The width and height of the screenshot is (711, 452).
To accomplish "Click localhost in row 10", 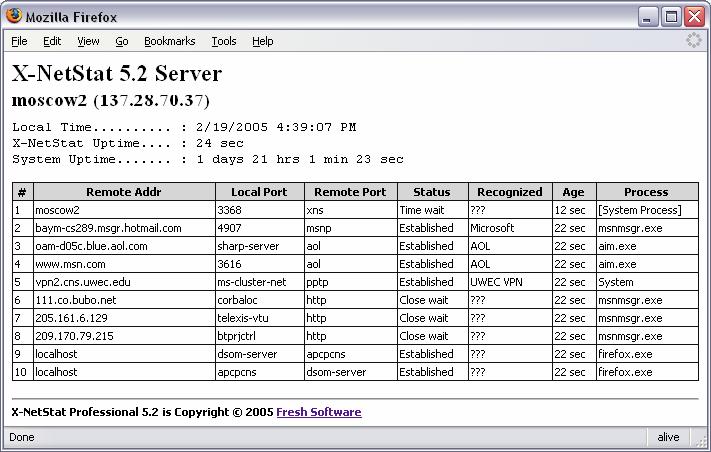I will pos(56,372).
